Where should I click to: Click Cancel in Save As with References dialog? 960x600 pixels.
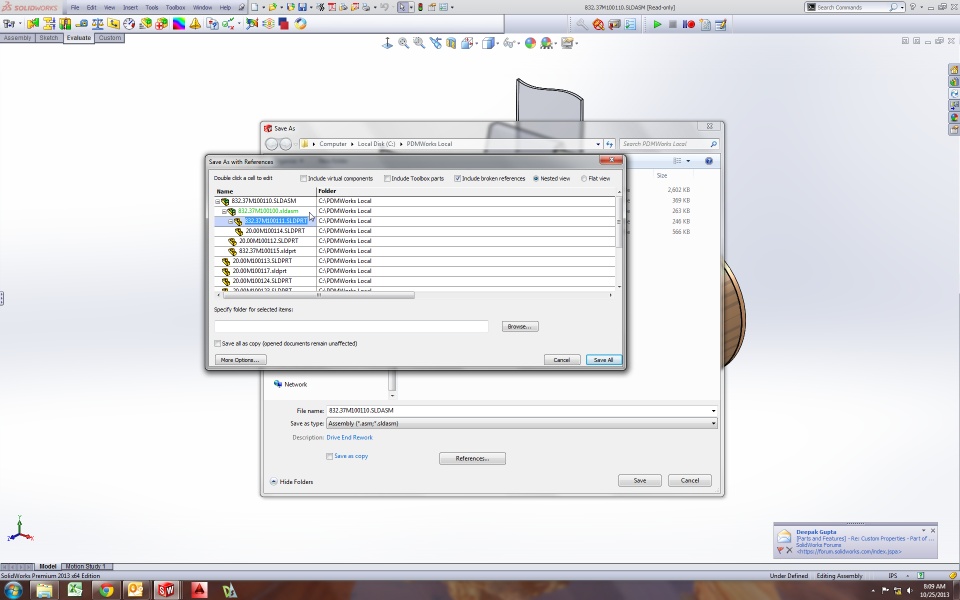pos(562,360)
